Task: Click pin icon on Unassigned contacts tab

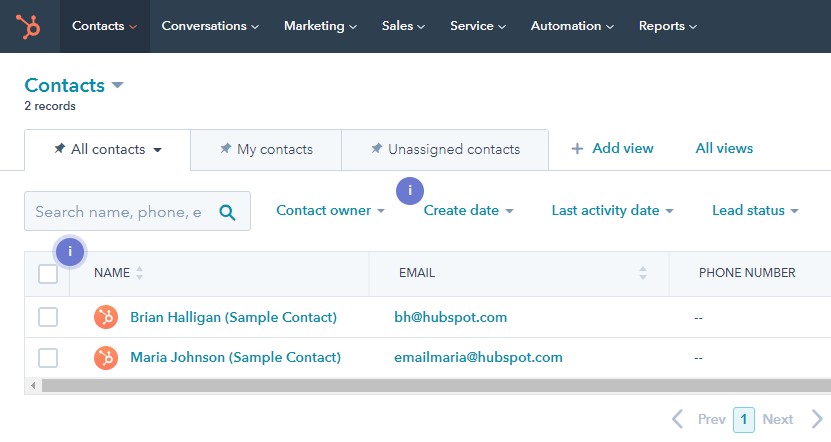Action: point(376,148)
